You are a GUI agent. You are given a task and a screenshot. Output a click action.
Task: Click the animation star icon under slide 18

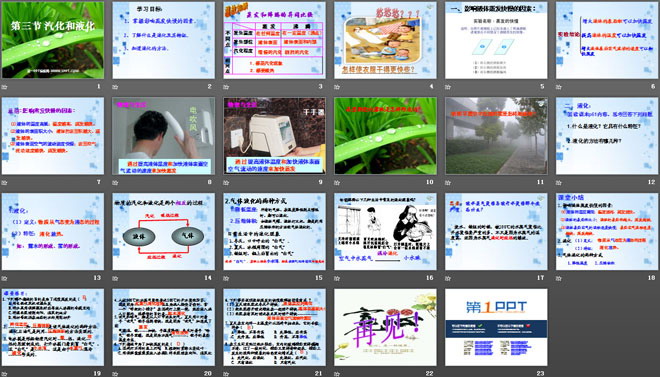click(559, 278)
